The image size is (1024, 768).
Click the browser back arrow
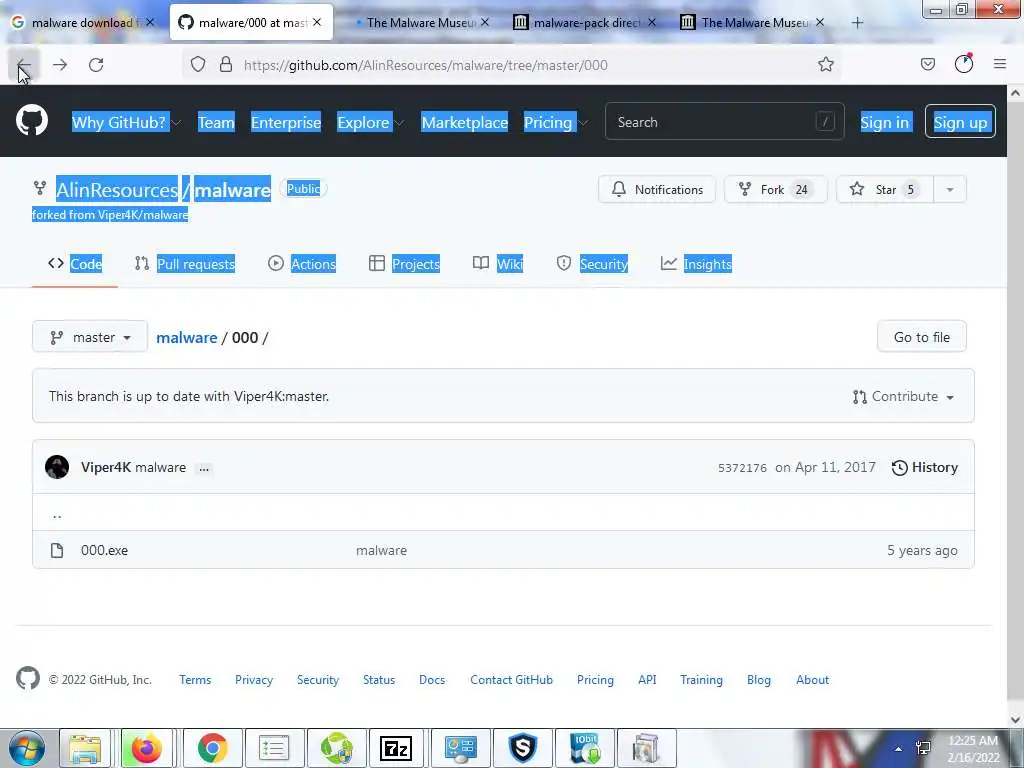[x=23, y=65]
